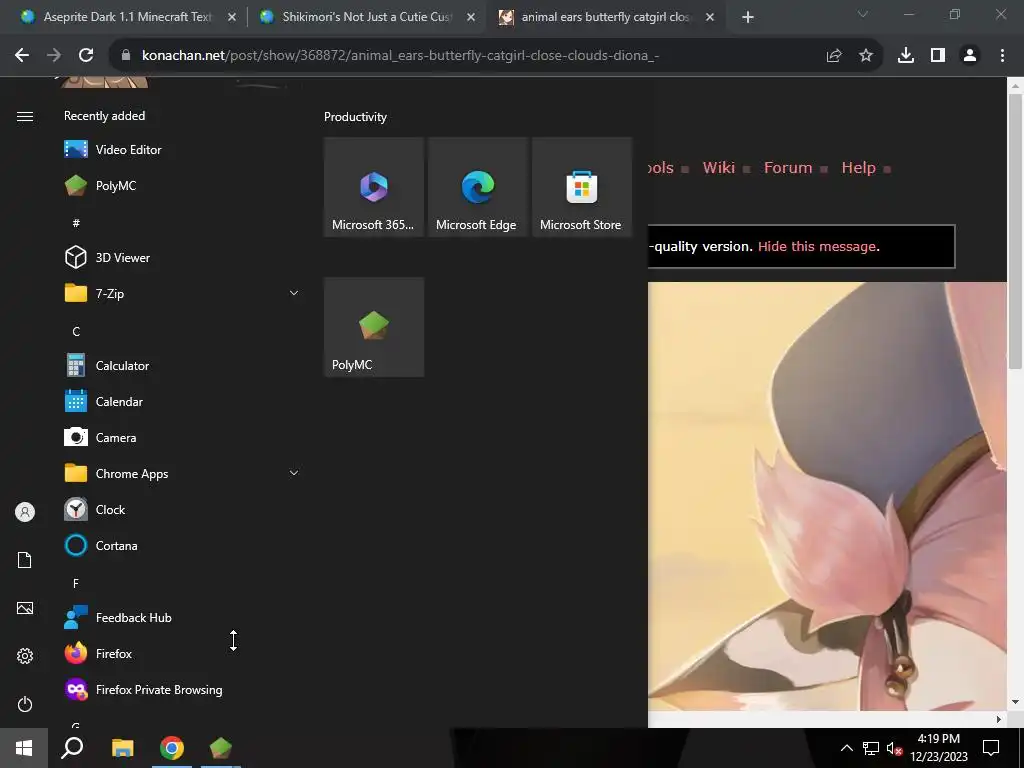Expand the Chrome Apps folder chevron
Screen dimensions: 1024x768
click(294, 473)
